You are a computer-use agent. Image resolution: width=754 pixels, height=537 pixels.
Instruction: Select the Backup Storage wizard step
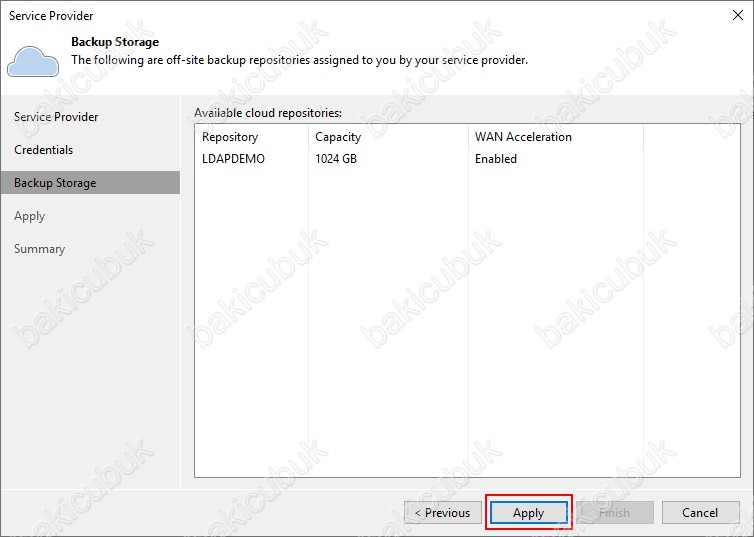[x=90, y=183]
